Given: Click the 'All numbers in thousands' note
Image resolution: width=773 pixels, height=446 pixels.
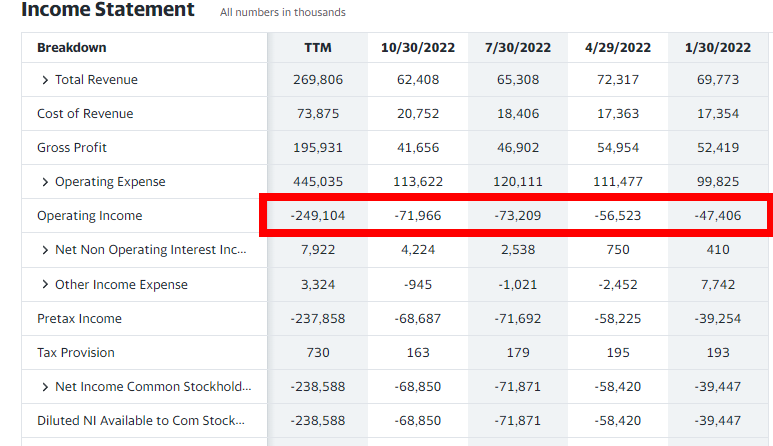Looking at the screenshot, I should coord(283,12).
